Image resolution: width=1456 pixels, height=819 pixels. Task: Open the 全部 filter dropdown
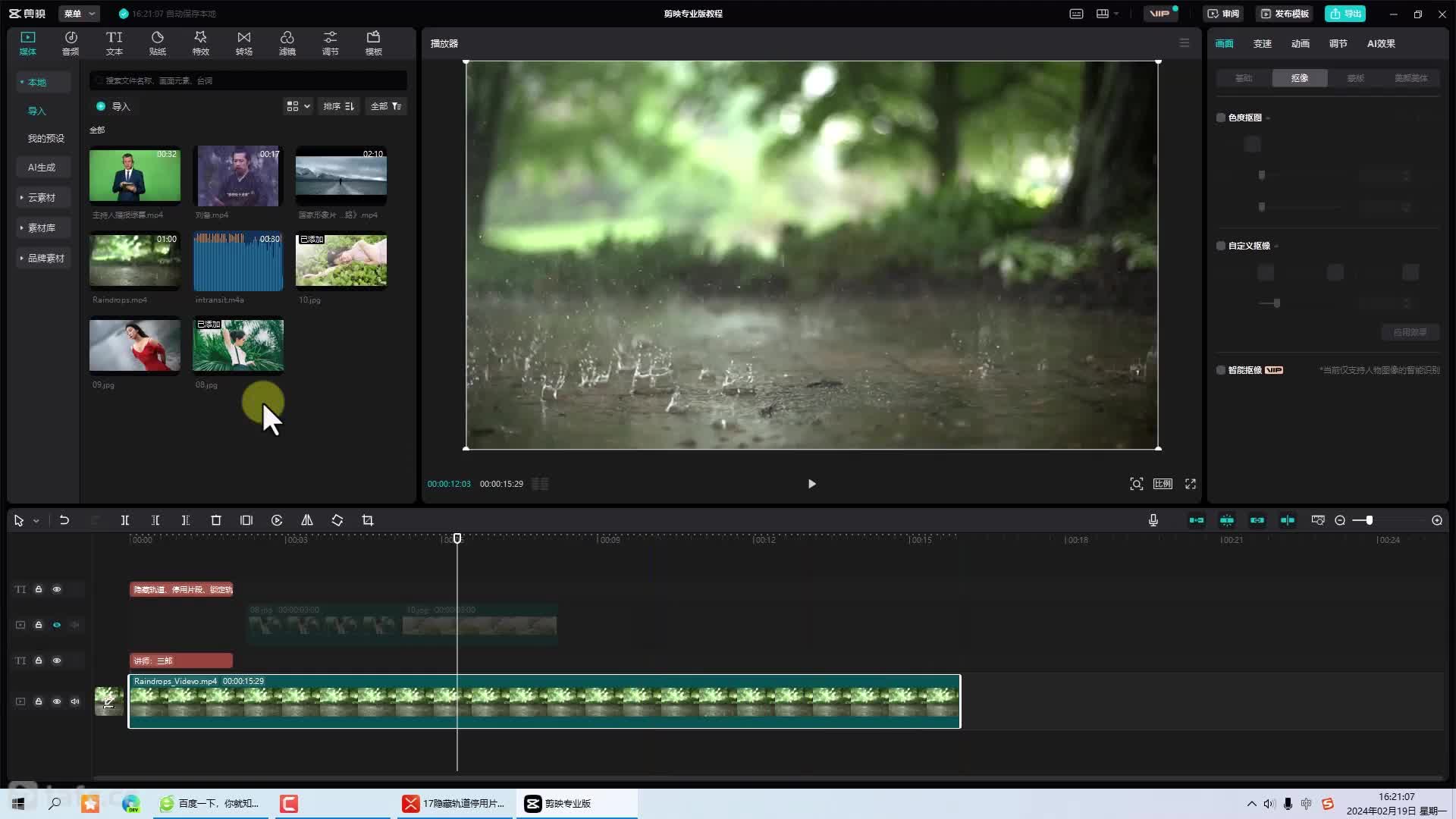(x=386, y=106)
